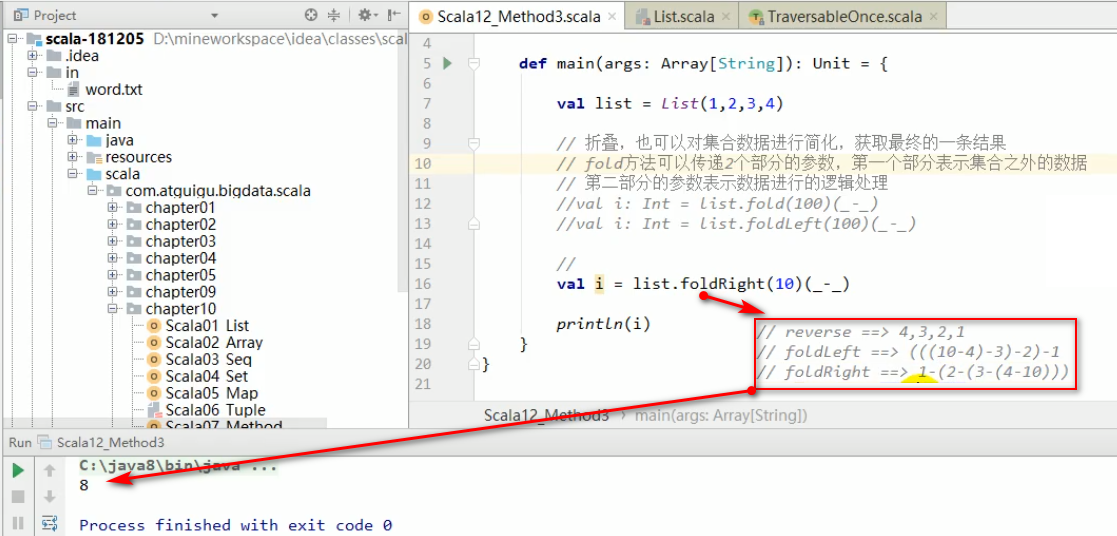Screen dimensions: 1117x536
Task: Fold the main method at line 5
Action: (x=472, y=63)
